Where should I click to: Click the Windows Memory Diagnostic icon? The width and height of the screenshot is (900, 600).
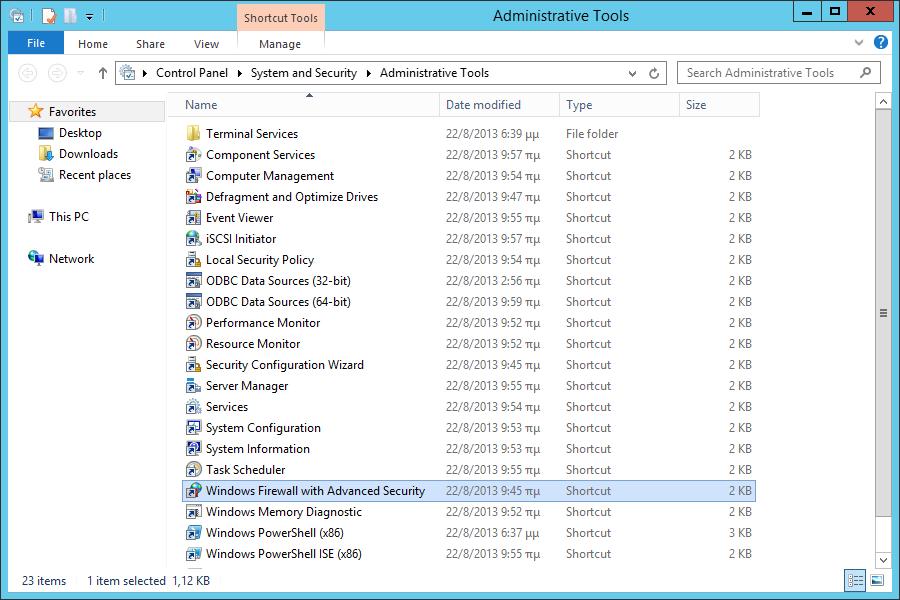pyautogui.click(x=193, y=512)
